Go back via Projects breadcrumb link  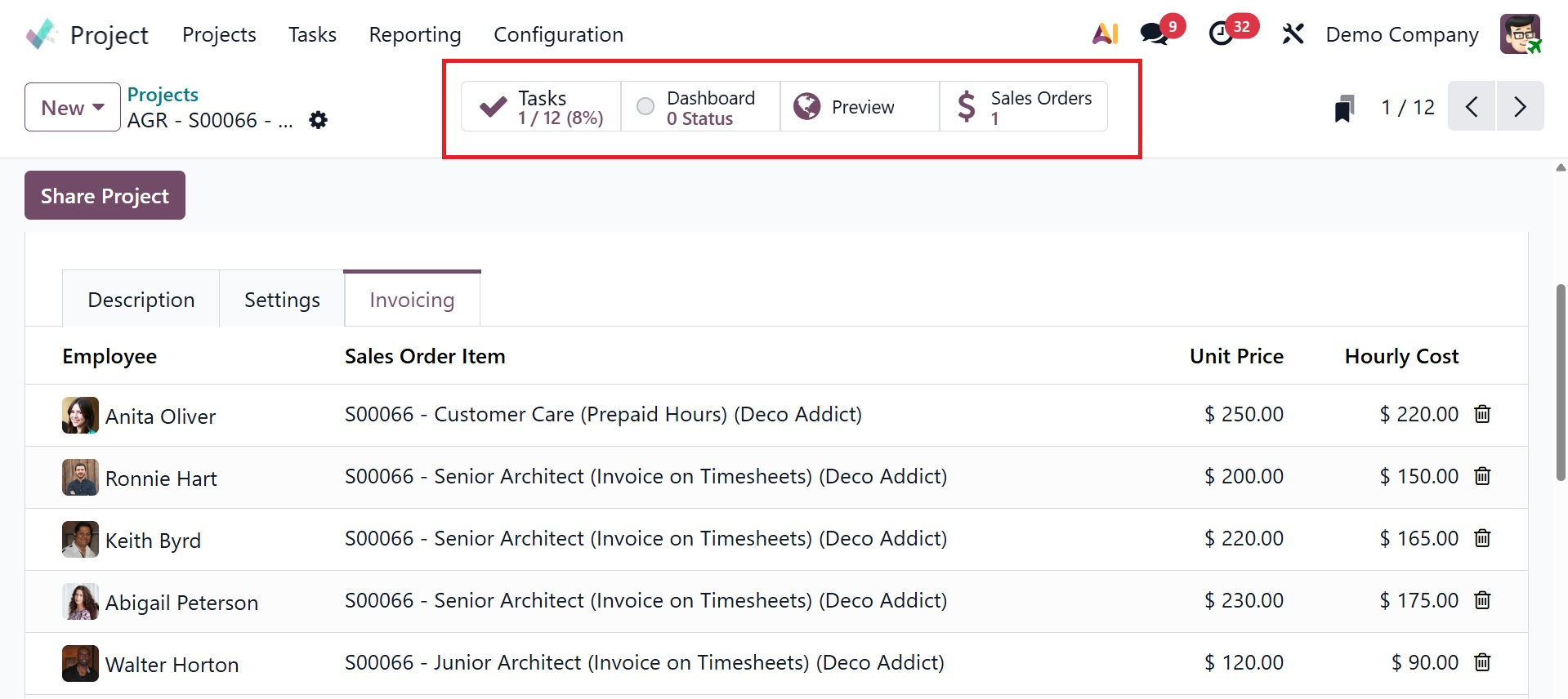(163, 95)
